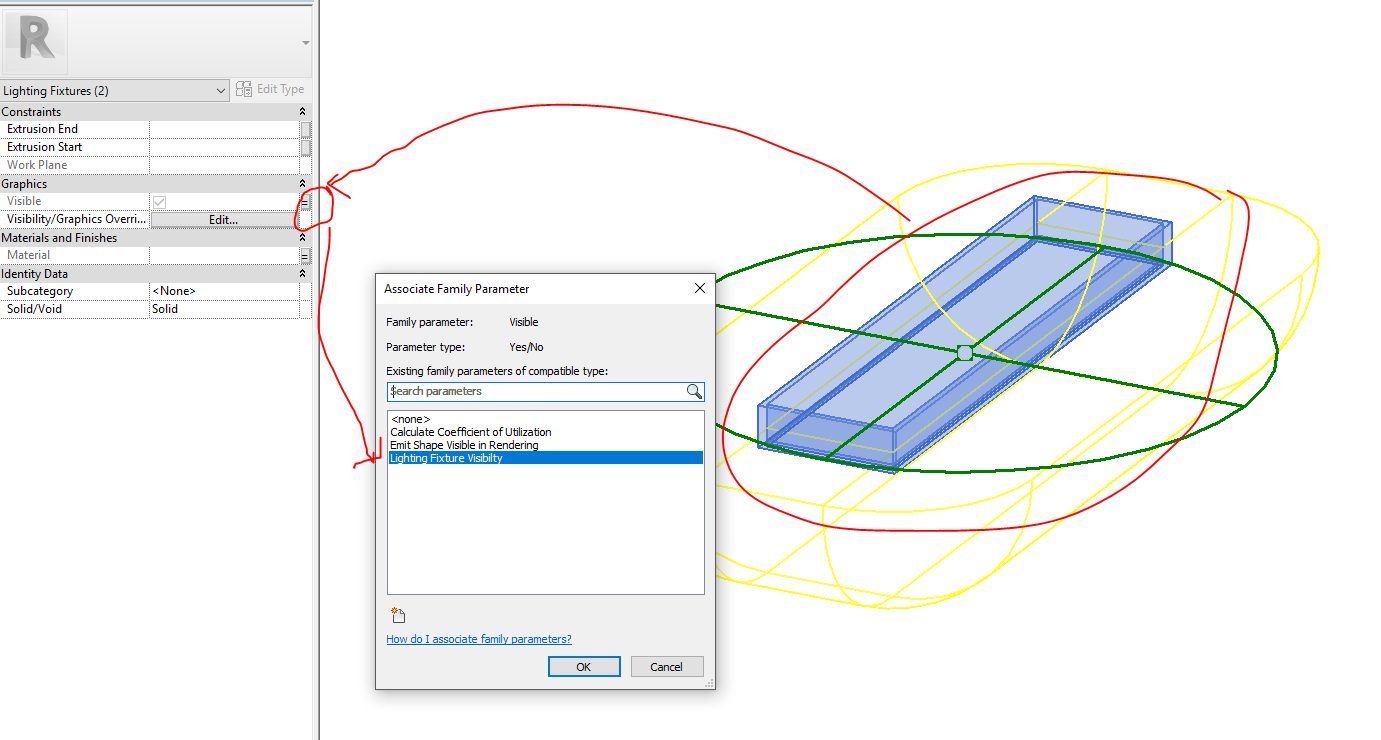The height and width of the screenshot is (740, 1381).
Task: Click the Material value field
Action: point(224,256)
